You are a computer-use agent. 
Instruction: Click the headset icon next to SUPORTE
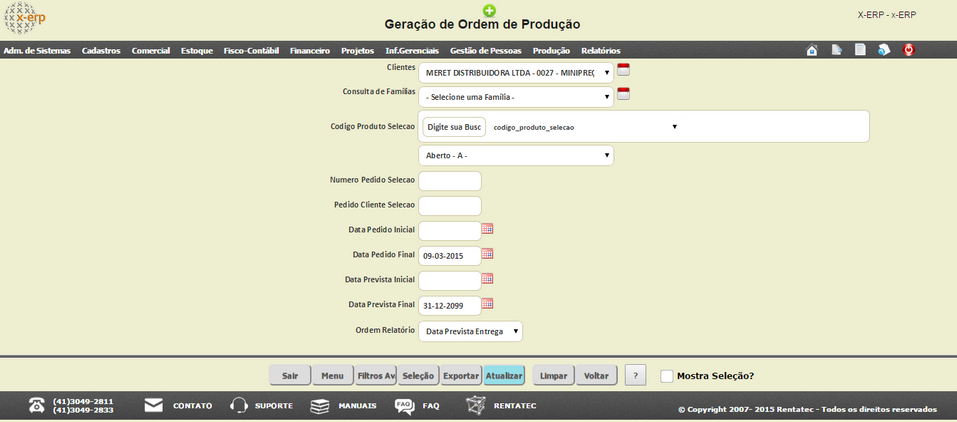239,405
